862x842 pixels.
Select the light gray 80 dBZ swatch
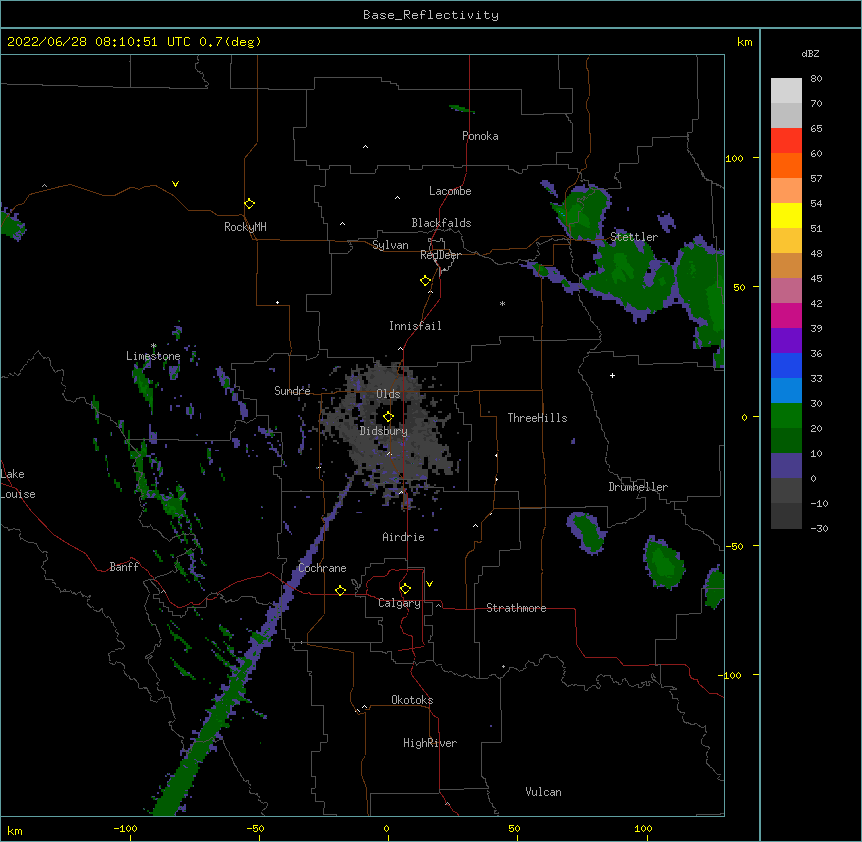coord(786,90)
